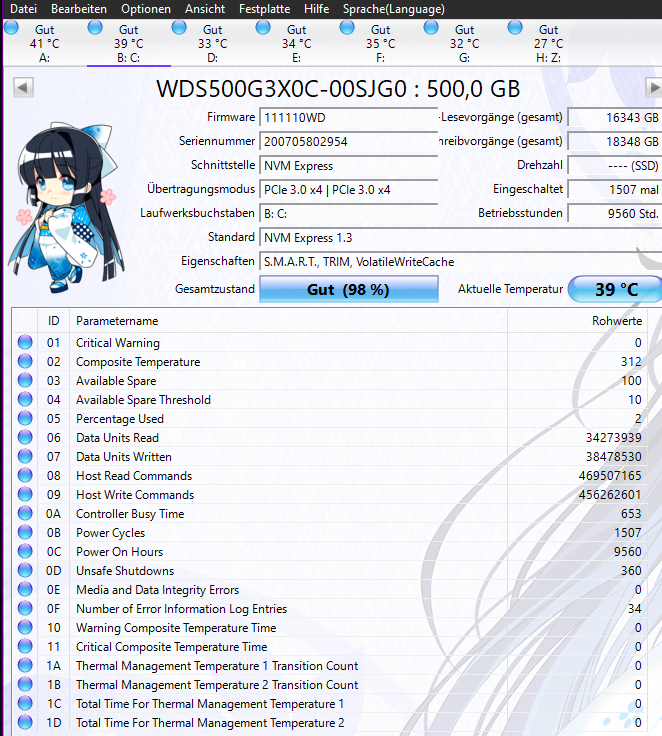The image size is (662, 736).
Task: Open the Ansicht menu
Action: tap(205, 9)
